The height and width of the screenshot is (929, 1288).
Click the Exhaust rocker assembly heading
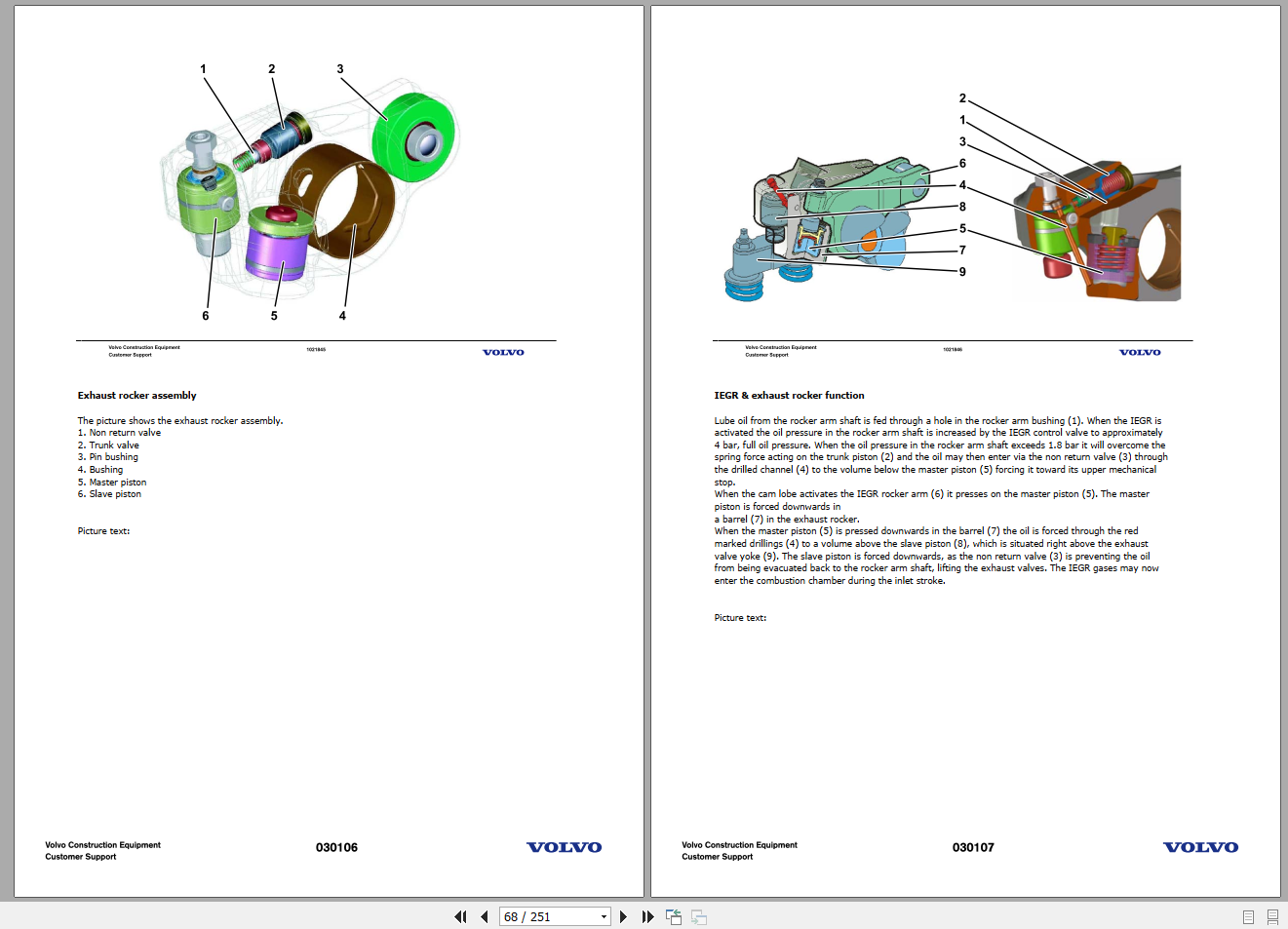(x=137, y=395)
